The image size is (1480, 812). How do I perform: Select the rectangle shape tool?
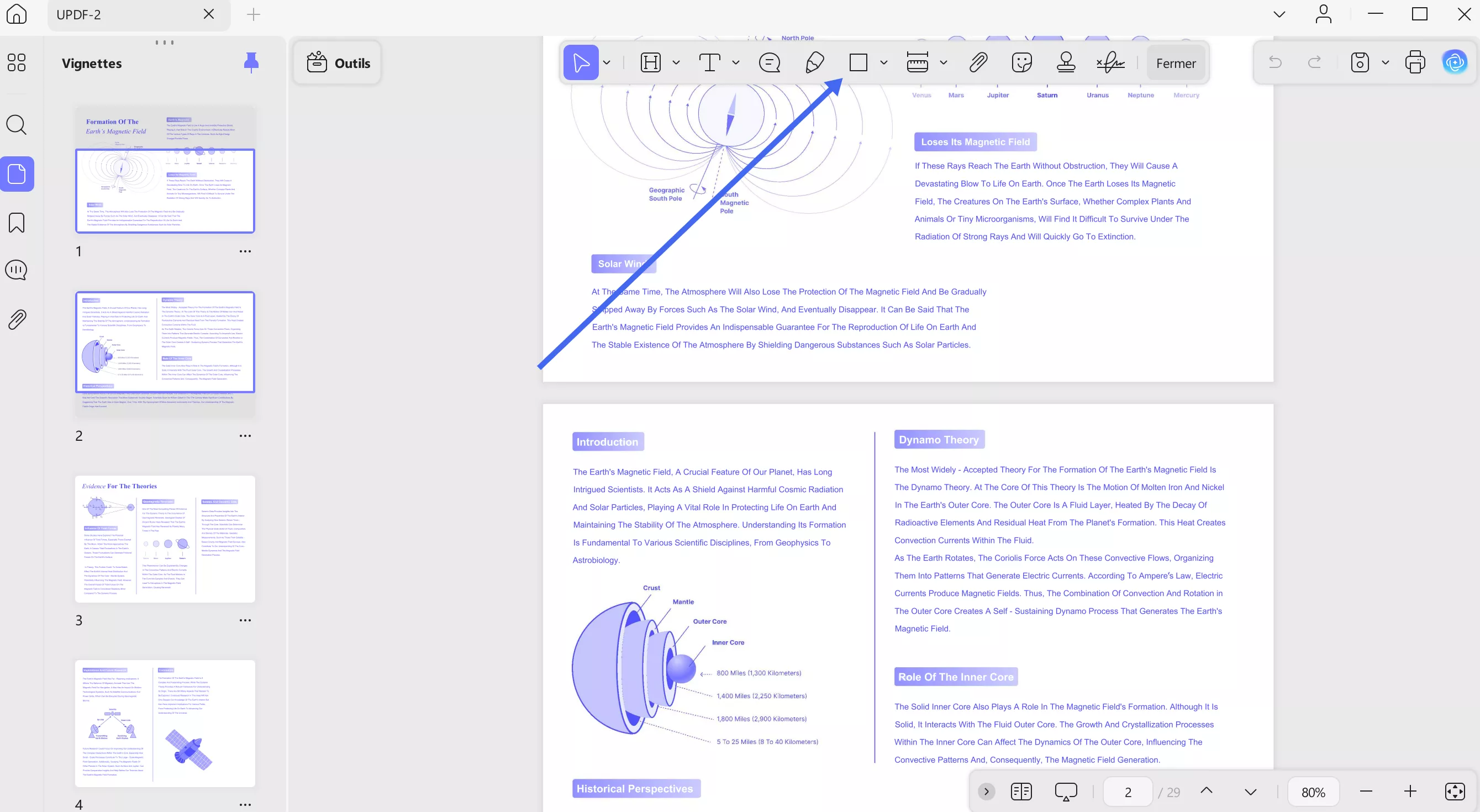(x=858, y=62)
